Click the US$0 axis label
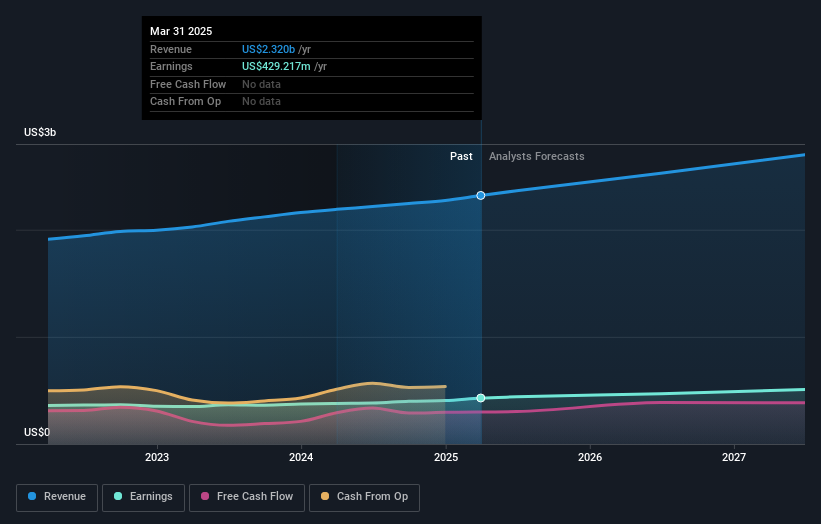821x524 pixels. click(37, 432)
